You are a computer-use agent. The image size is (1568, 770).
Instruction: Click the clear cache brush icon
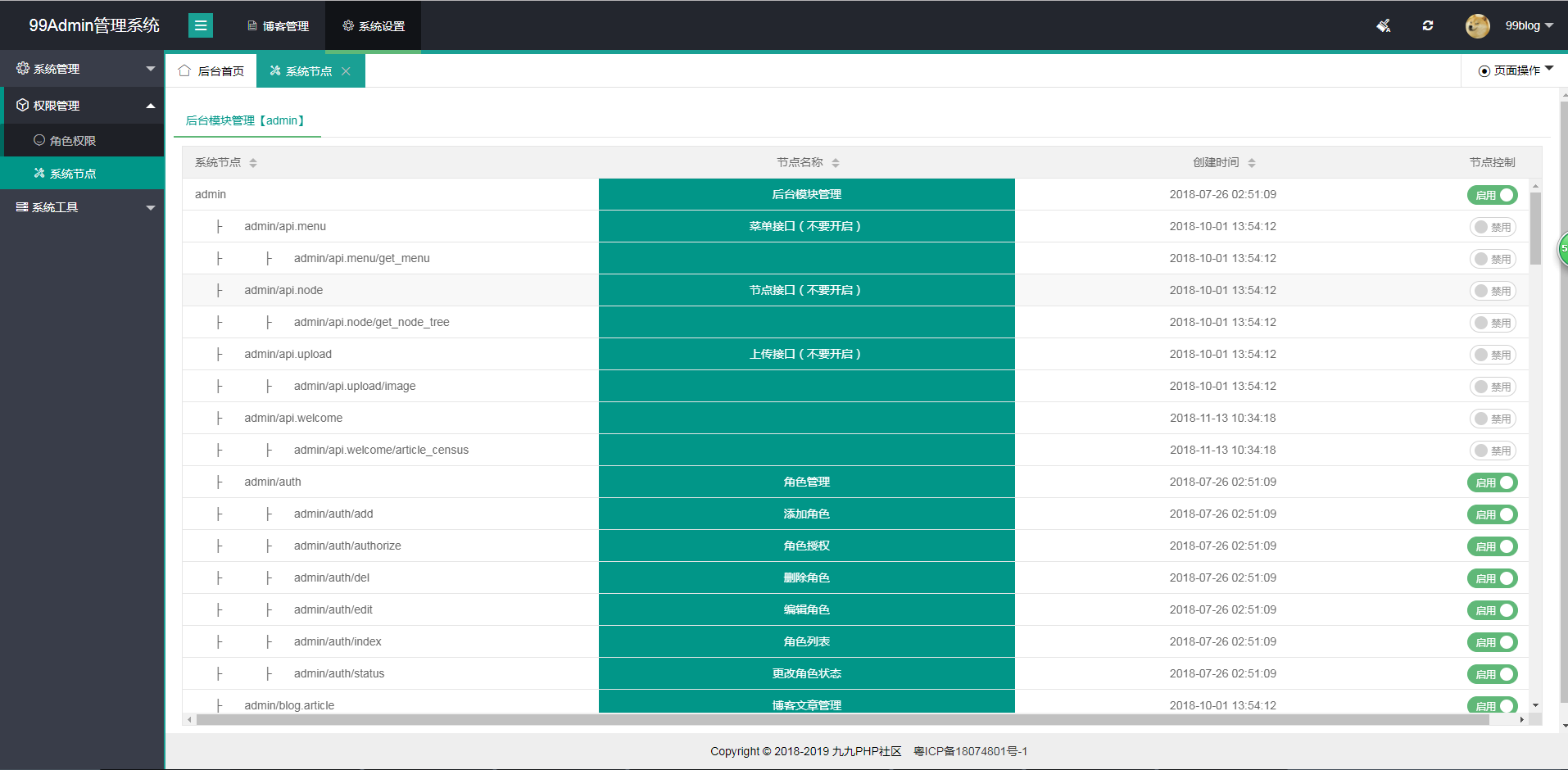point(1384,25)
